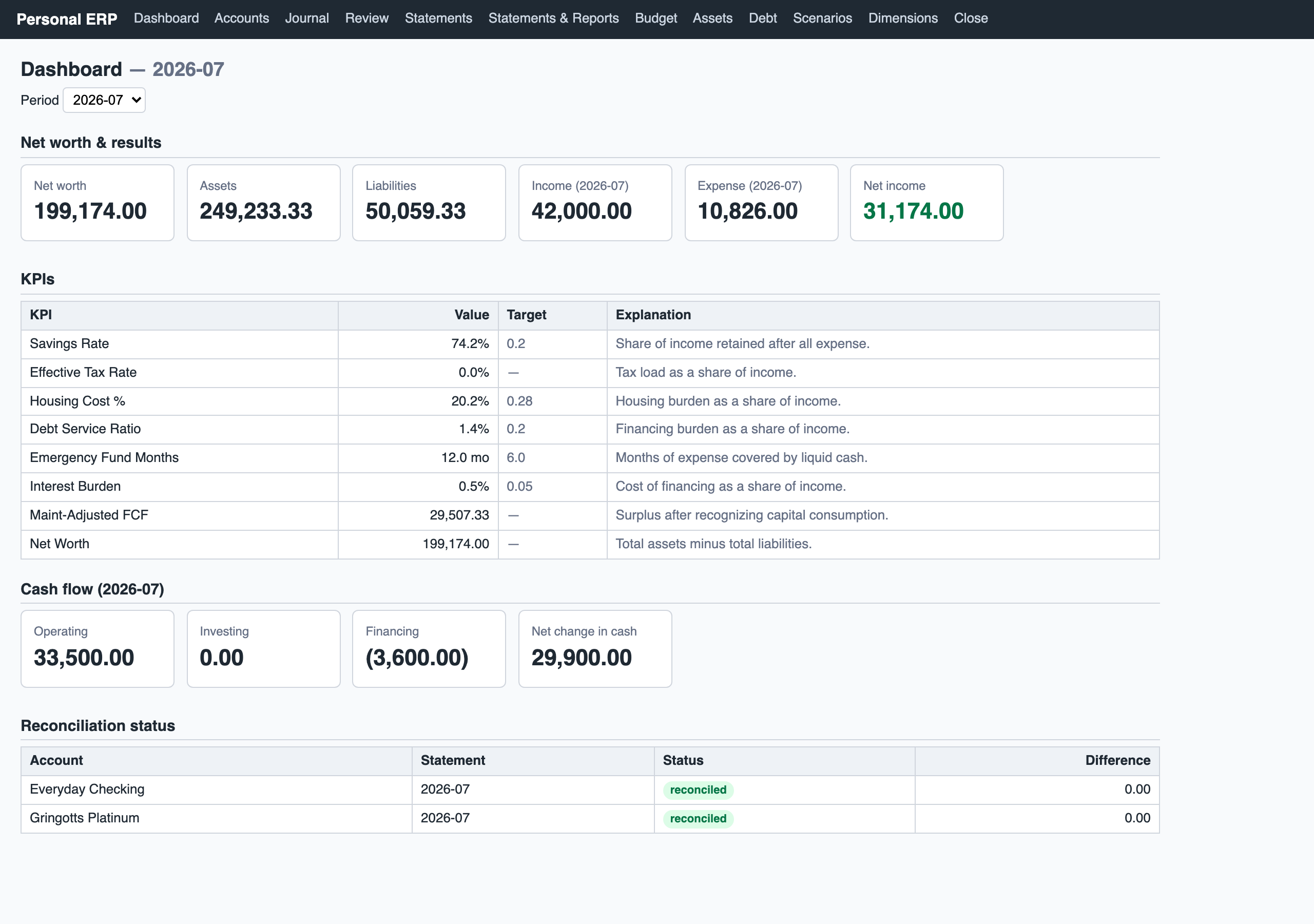Select the Emergency Fund Months row label

coord(104,458)
